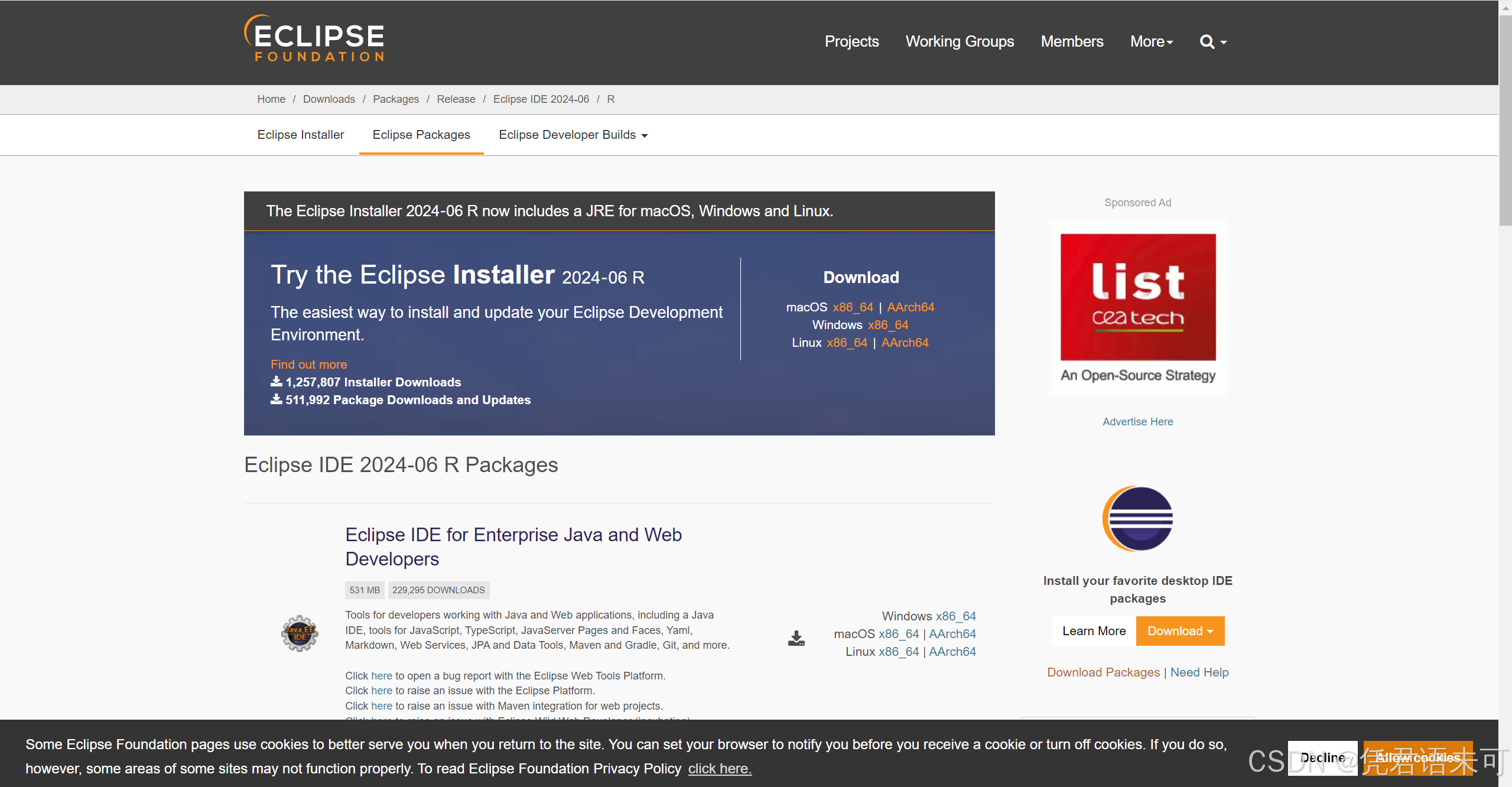The height and width of the screenshot is (787, 1512).
Task: Download Enterprise Java package for macOS x86_64
Action: (899, 634)
